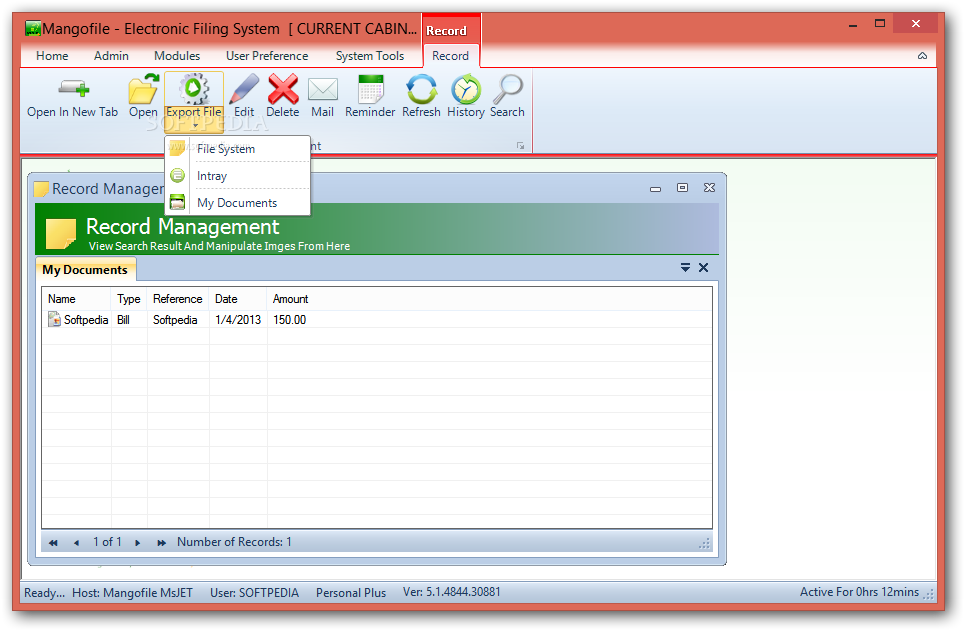Click the Refresh arrows icon

[422, 89]
